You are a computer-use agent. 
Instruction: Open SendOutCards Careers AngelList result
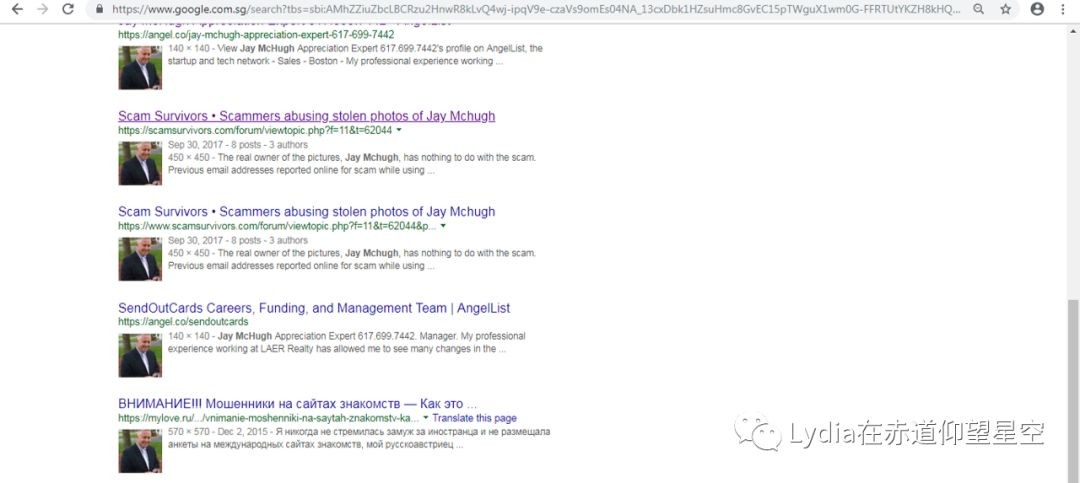(314, 308)
